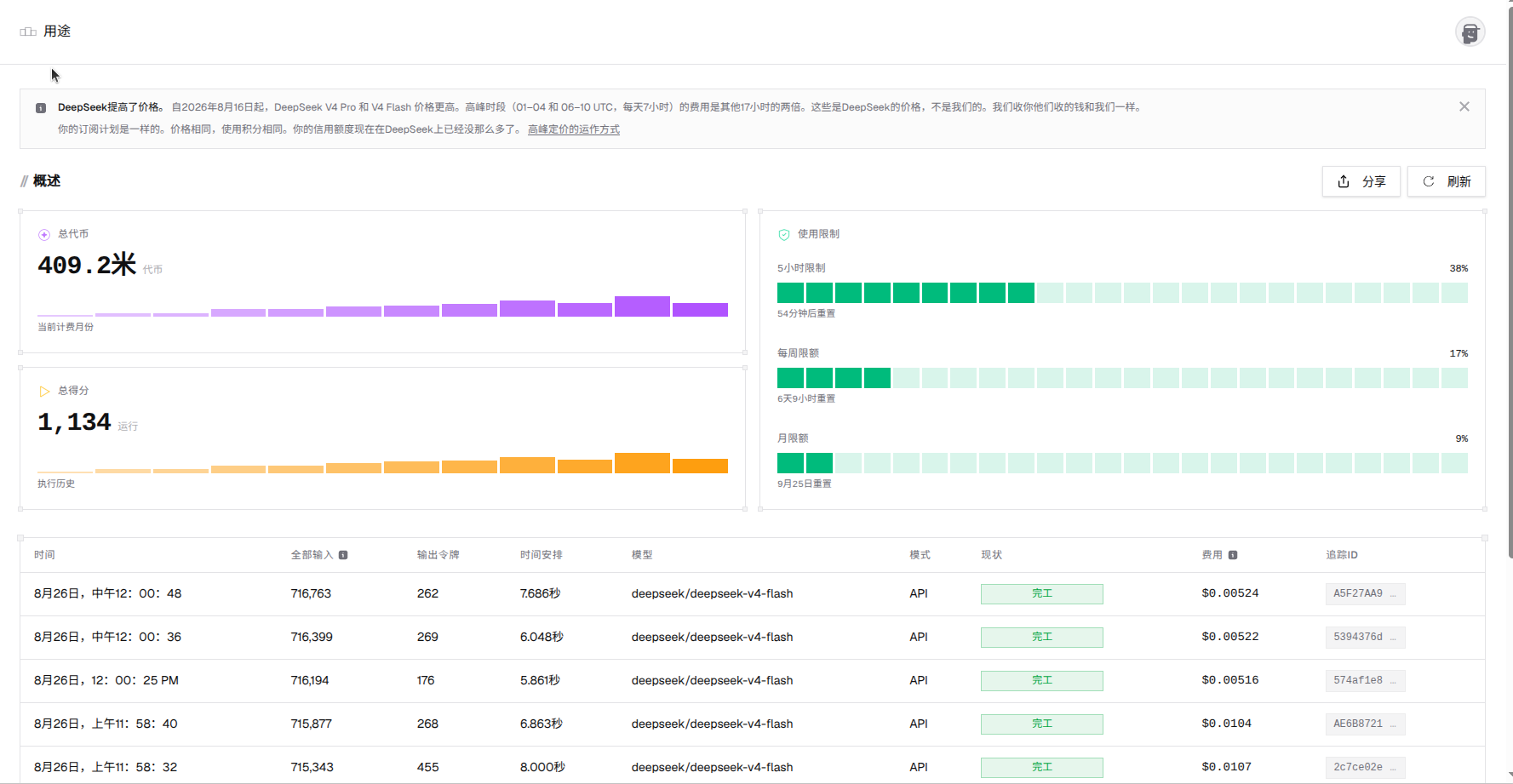This screenshot has height=784, width=1513.
Task: Click the info icon next to 费用
Action: 1233,555
